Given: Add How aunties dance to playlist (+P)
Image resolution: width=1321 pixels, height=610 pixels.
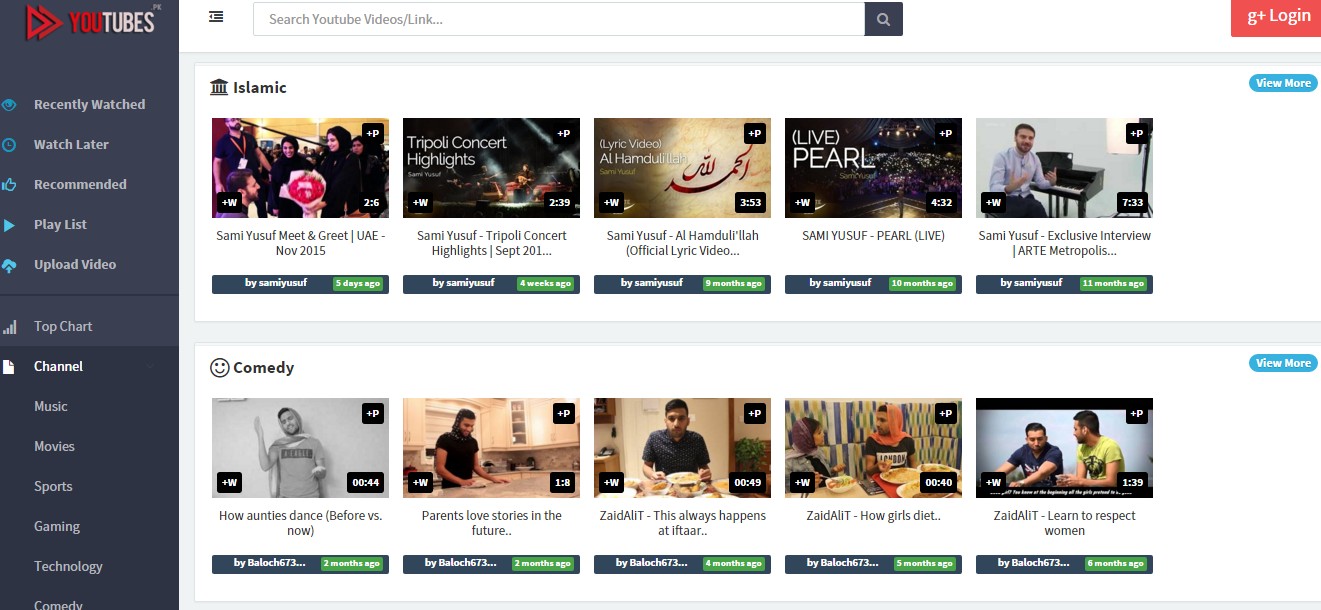Looking at the screenshot, I should click(x=373, y=413).
